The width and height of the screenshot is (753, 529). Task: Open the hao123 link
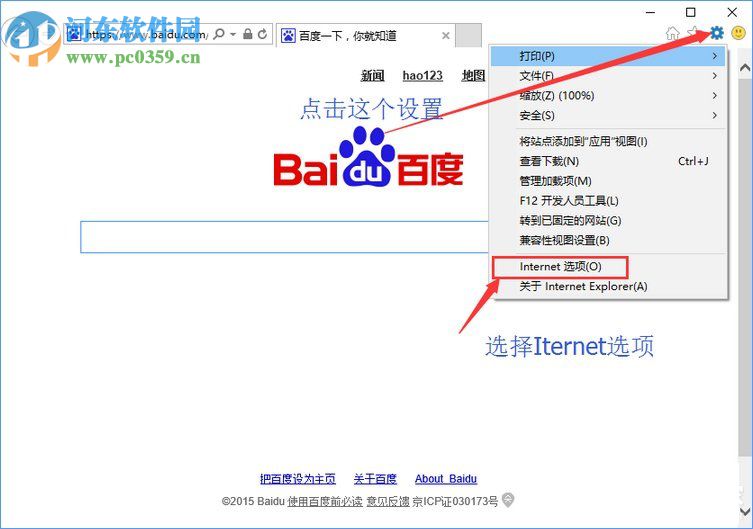point(423,75)
